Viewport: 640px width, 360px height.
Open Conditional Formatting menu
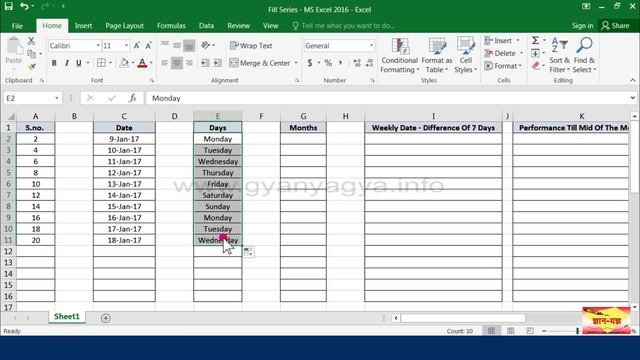[x=400, y=56]
